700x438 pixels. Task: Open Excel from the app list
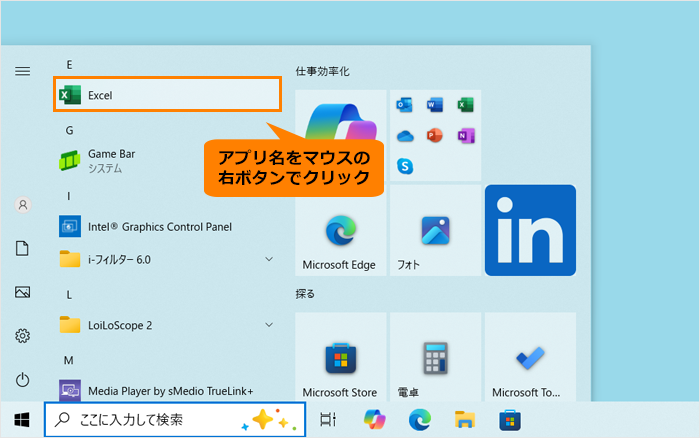point(167,95)
